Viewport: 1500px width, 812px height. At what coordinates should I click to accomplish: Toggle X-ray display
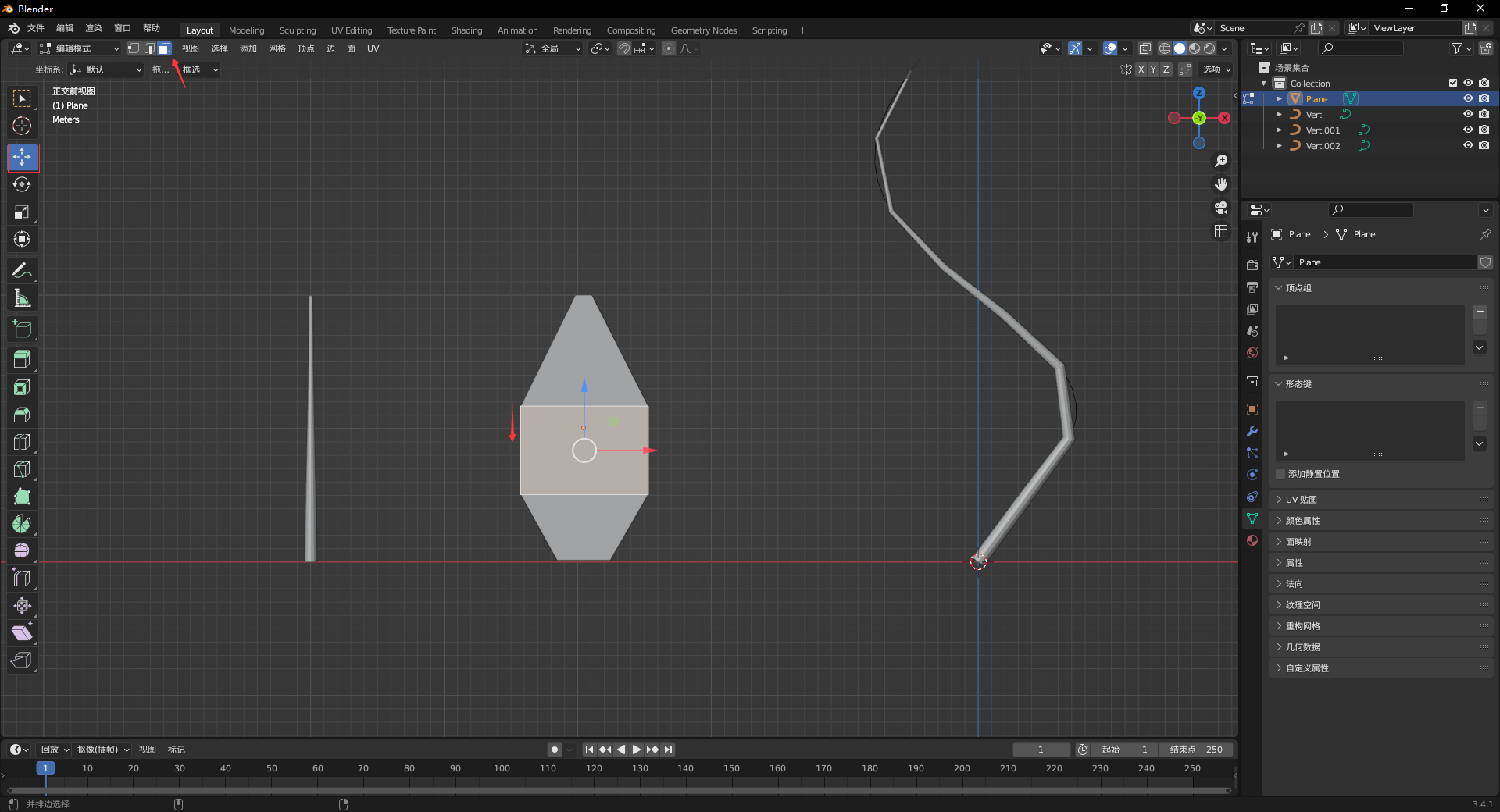pyautogui.click(x=1145, y=48)
